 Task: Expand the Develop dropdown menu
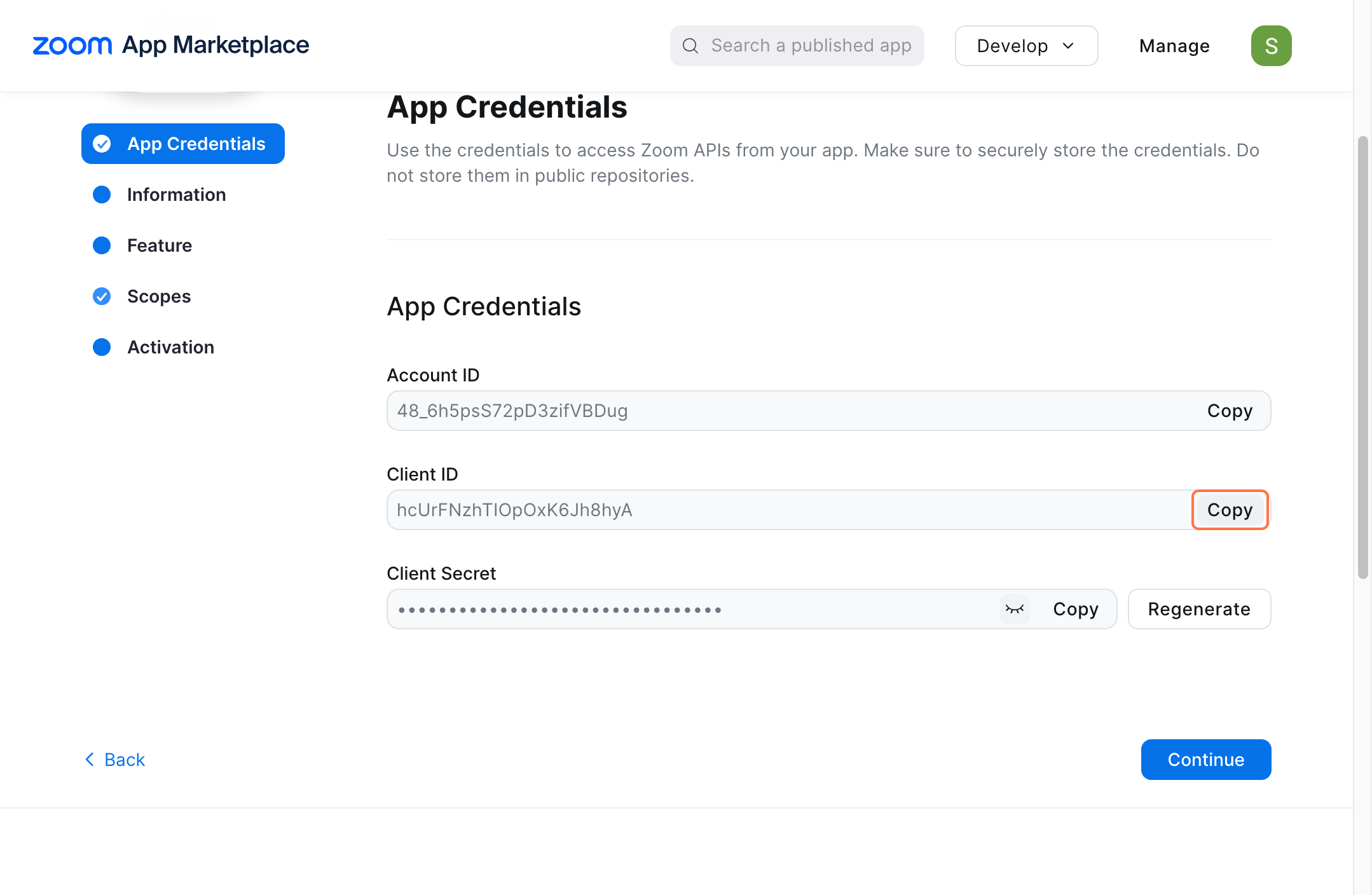tap(1026, 46)
